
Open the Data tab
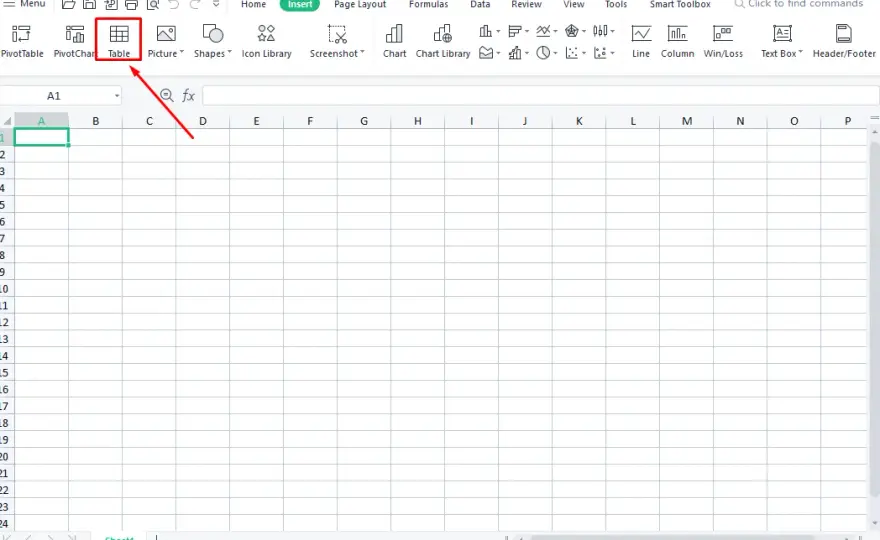(480, 4)
